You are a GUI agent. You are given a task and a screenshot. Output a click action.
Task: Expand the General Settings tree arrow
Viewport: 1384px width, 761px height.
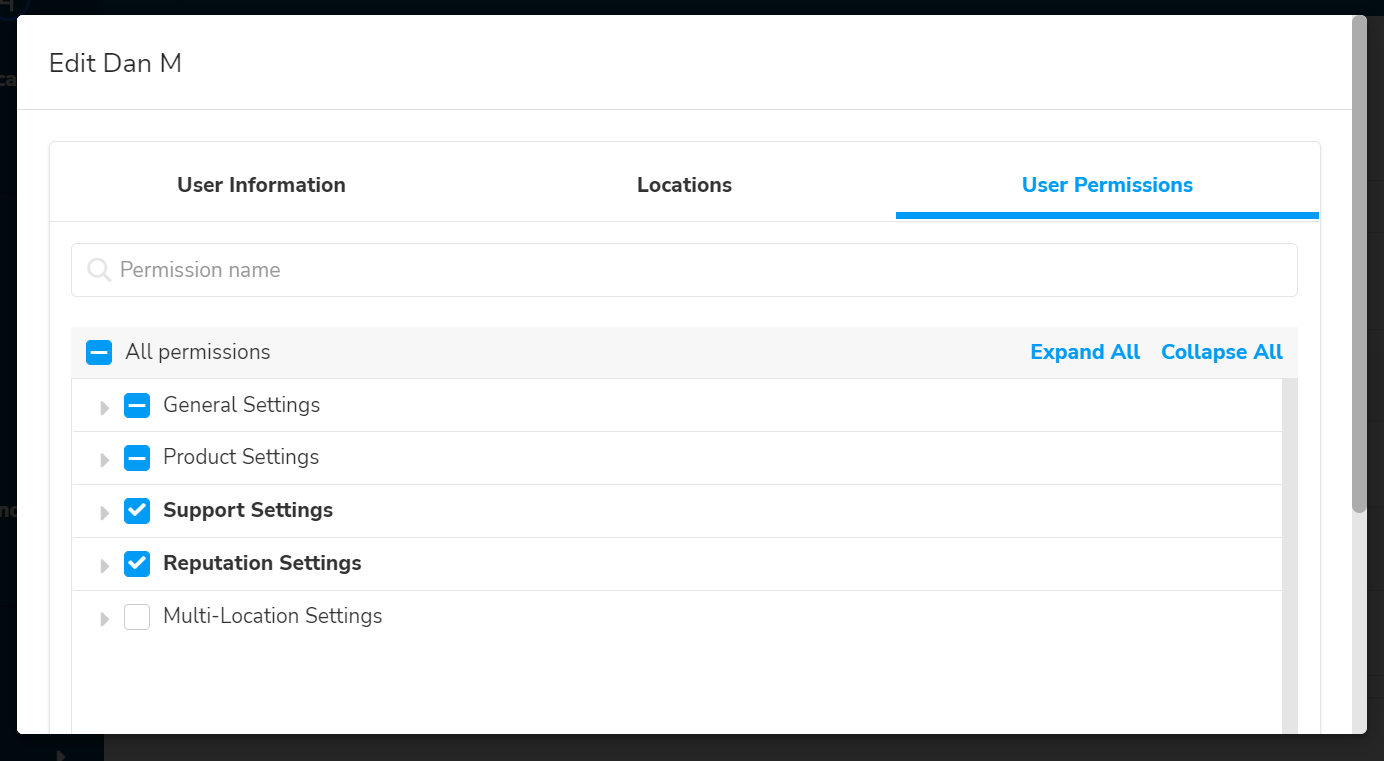[x=105, y=407]
